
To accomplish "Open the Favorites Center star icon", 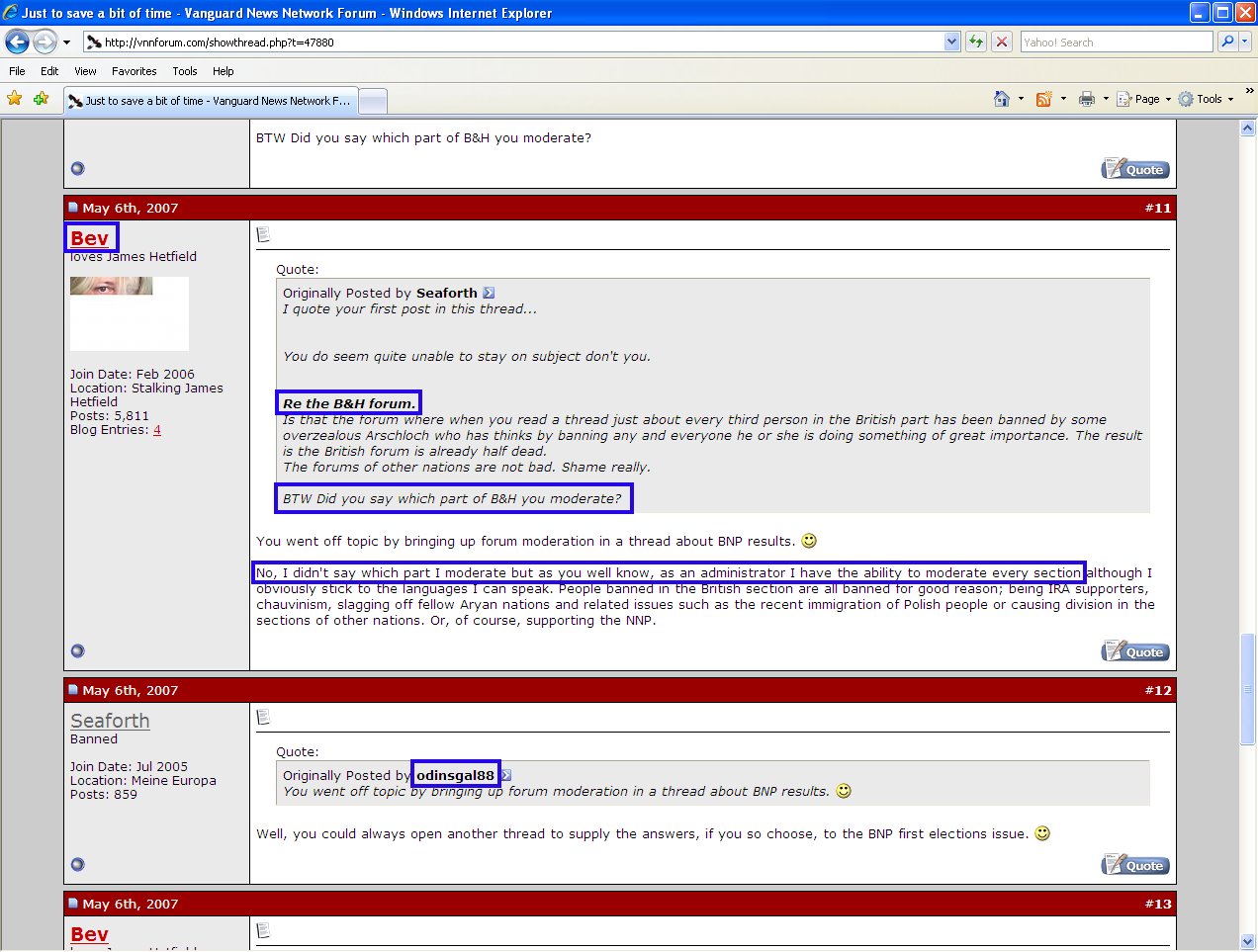I will (14, 99).
